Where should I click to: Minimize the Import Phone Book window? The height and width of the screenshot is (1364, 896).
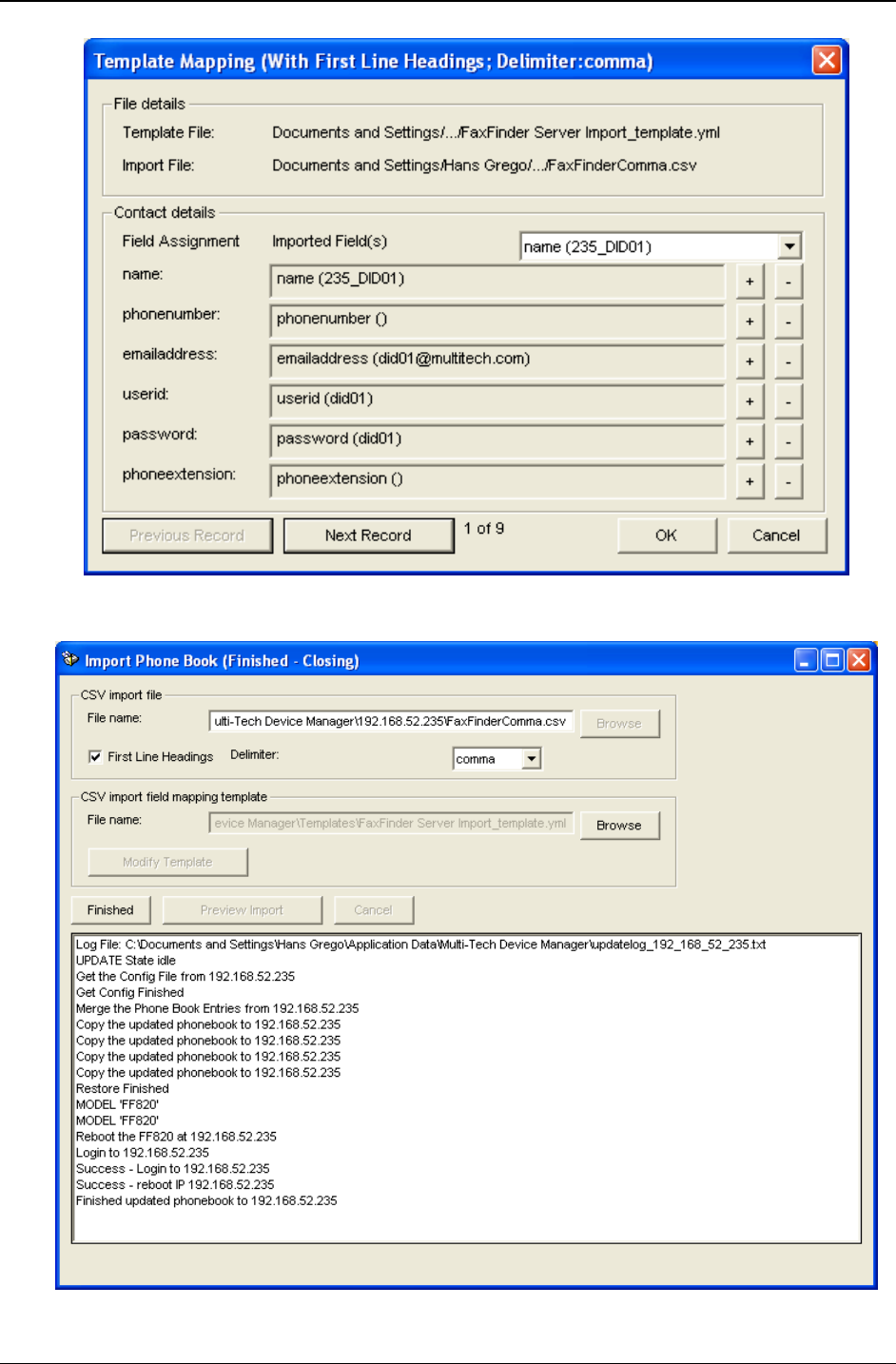[x=806, y=660]
